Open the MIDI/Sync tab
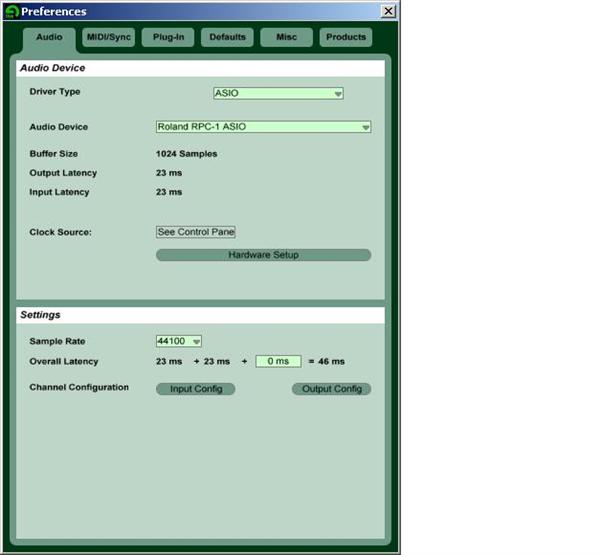The height and width of the screenshot is (555, 600). (109, 38)
